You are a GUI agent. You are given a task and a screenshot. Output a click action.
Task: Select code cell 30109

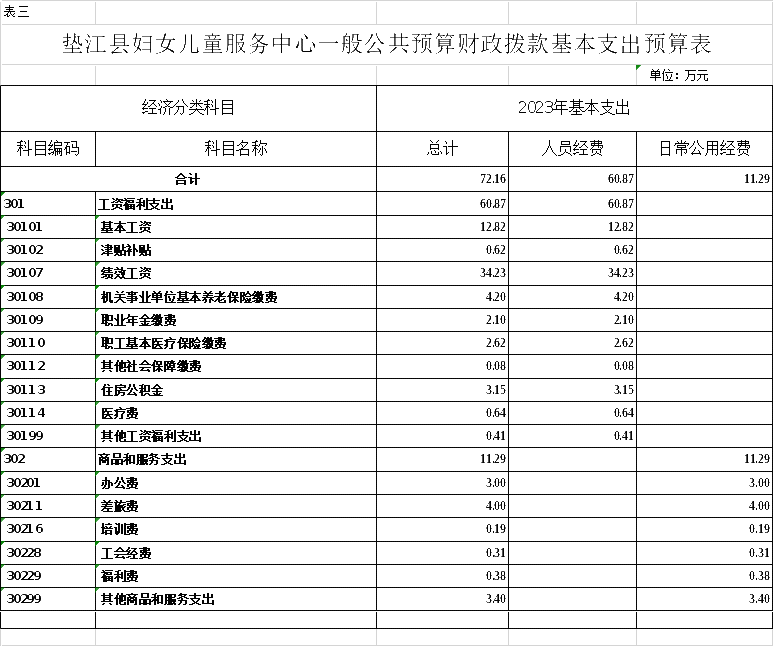click(48, 320)
